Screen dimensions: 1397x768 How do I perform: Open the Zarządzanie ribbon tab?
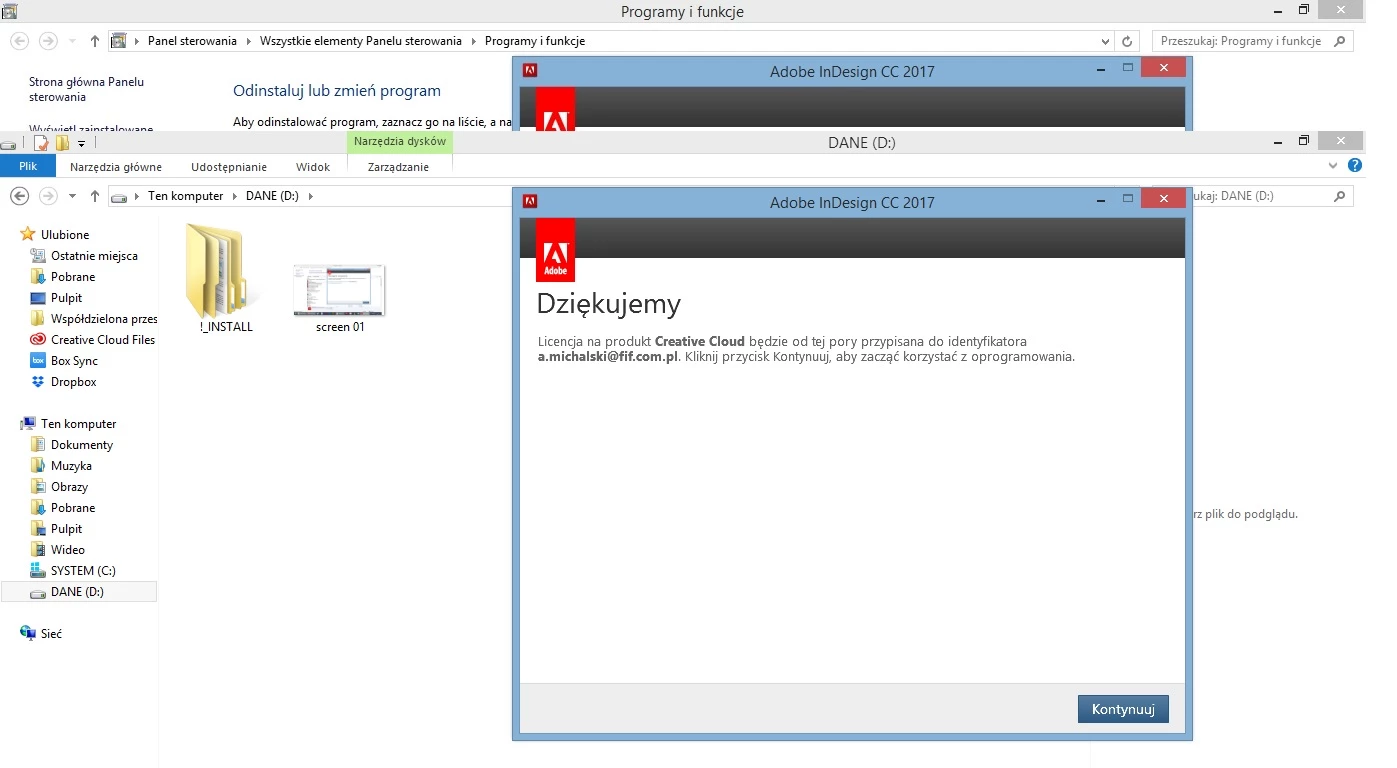coord(398,167)
